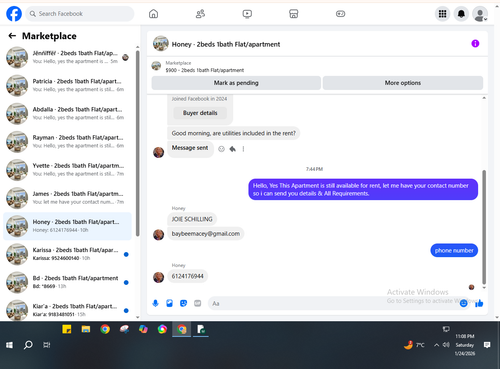
Task: Click the Mark as pending button
Action: click(236, 83)
